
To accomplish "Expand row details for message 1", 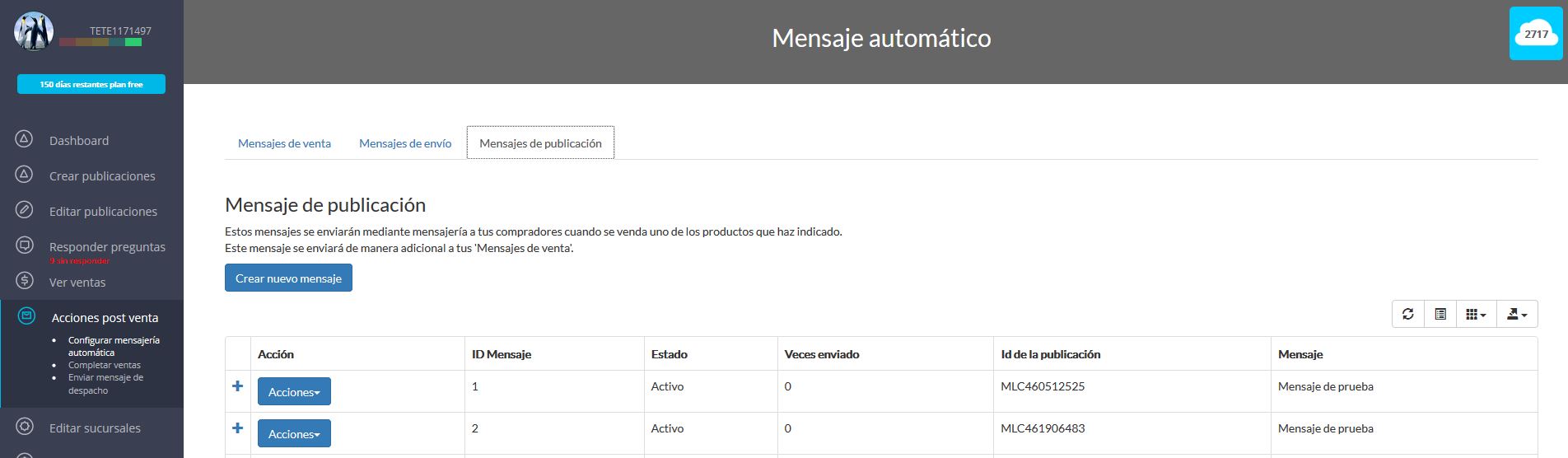I will click(x=238, y=386).
